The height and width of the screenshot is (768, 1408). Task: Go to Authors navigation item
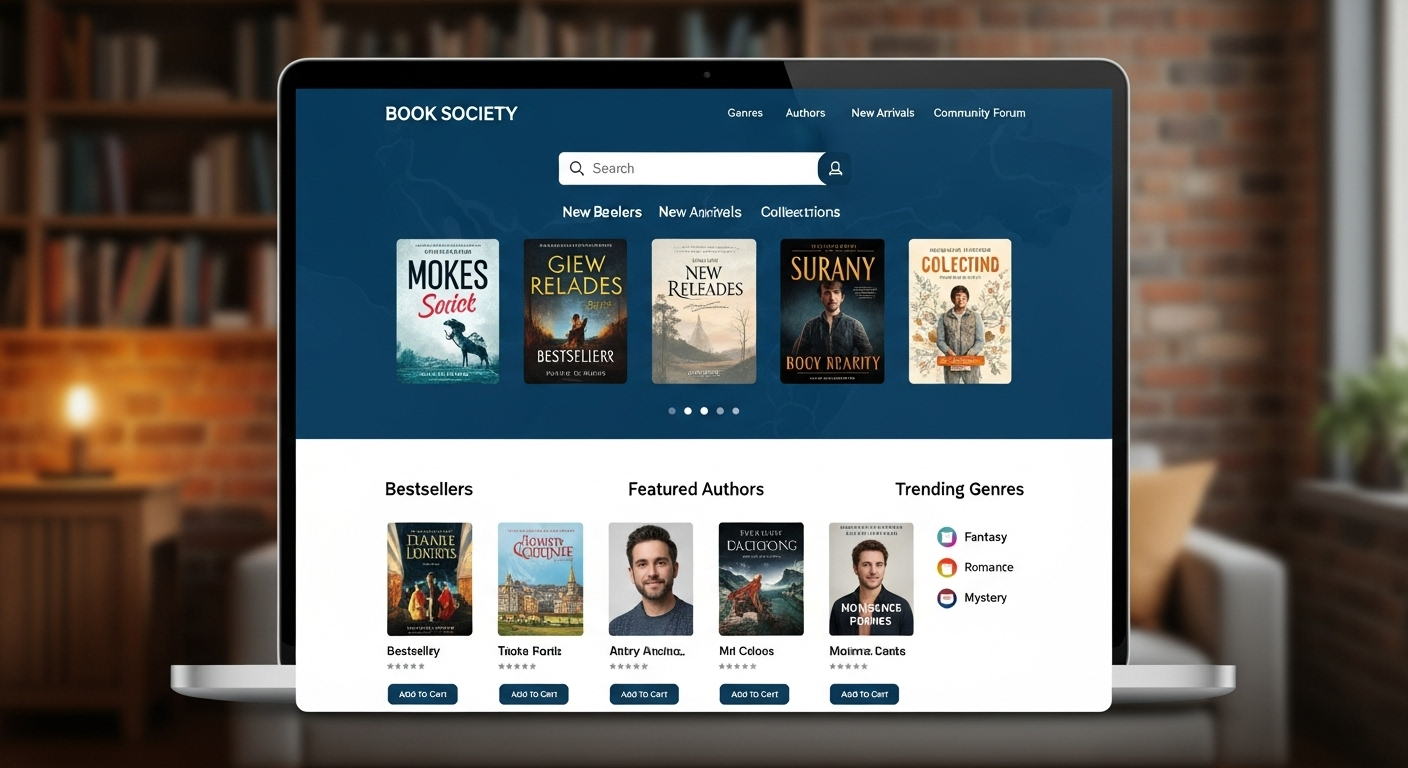click(805, 113)
